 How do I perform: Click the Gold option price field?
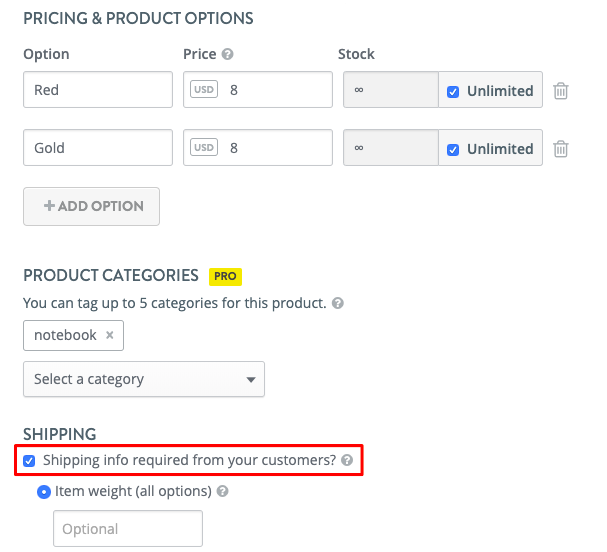click(258, 147)
